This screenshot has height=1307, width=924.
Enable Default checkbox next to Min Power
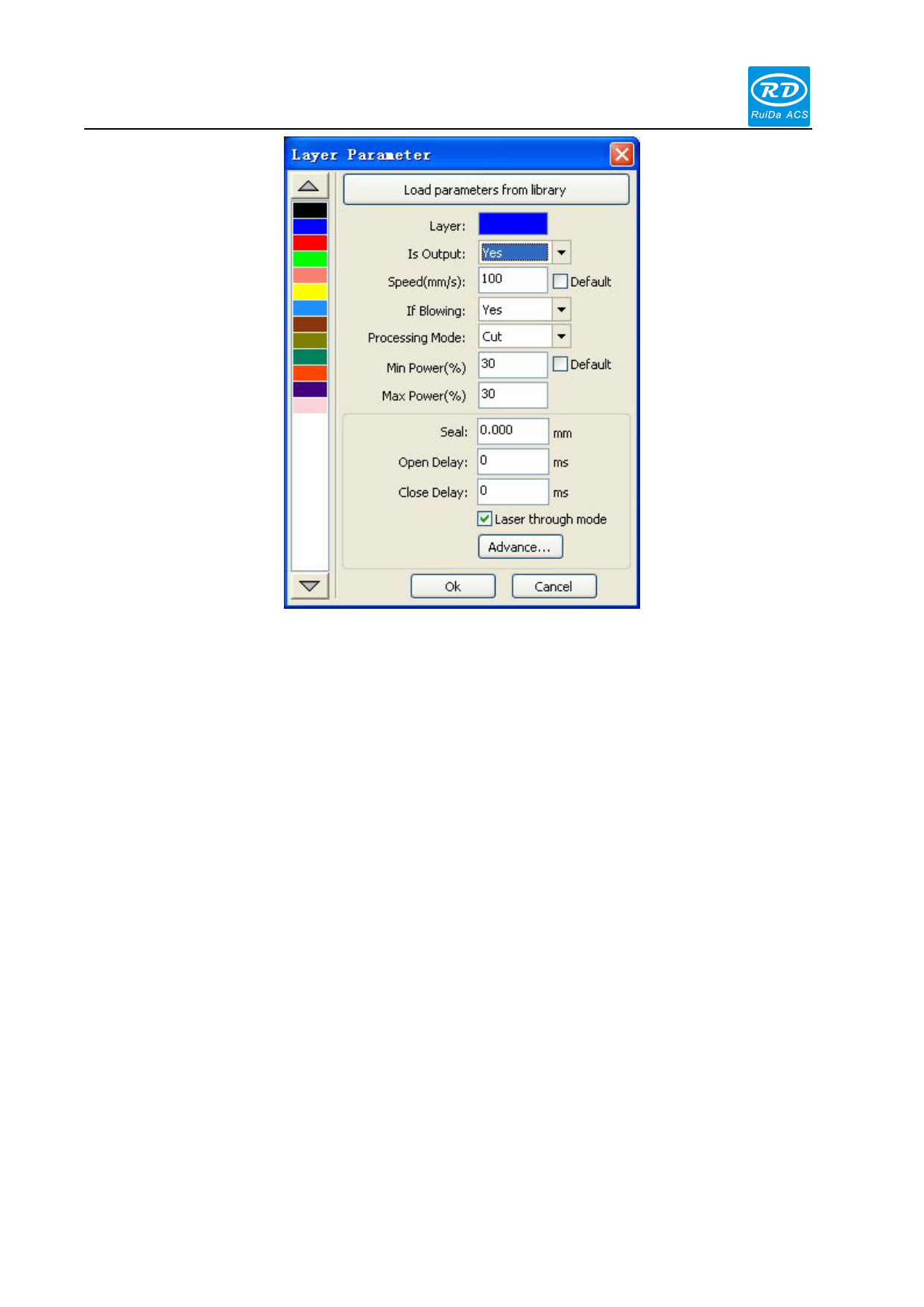pos(560,364)
